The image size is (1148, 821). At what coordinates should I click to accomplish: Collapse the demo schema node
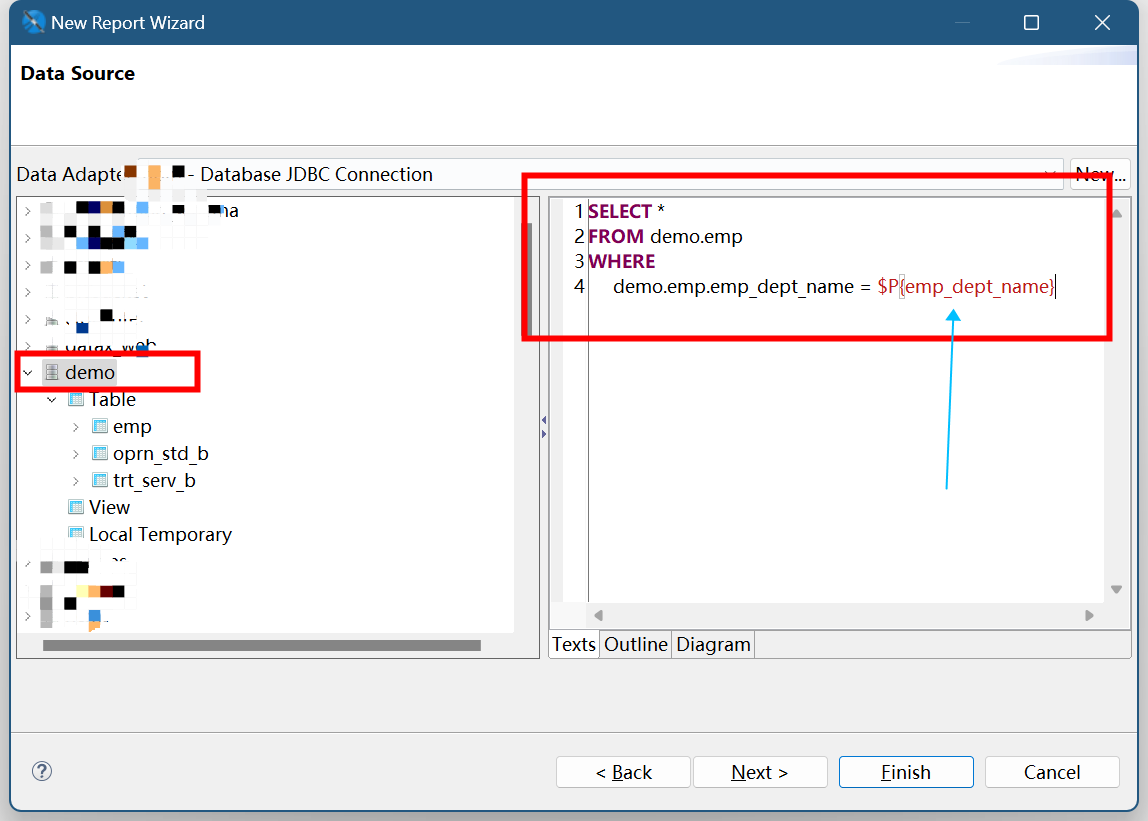(27, 373)
